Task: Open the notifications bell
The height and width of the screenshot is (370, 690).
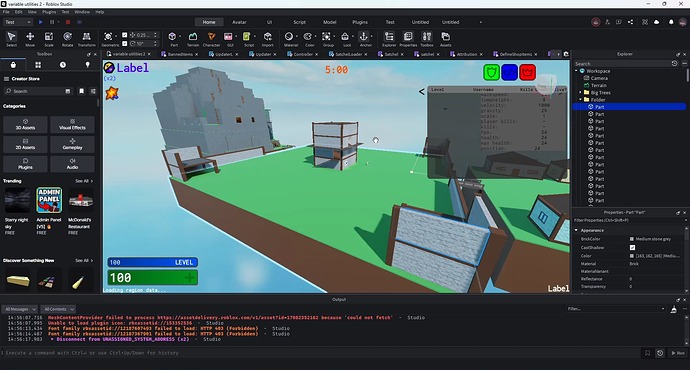Action: coord(671,22)
